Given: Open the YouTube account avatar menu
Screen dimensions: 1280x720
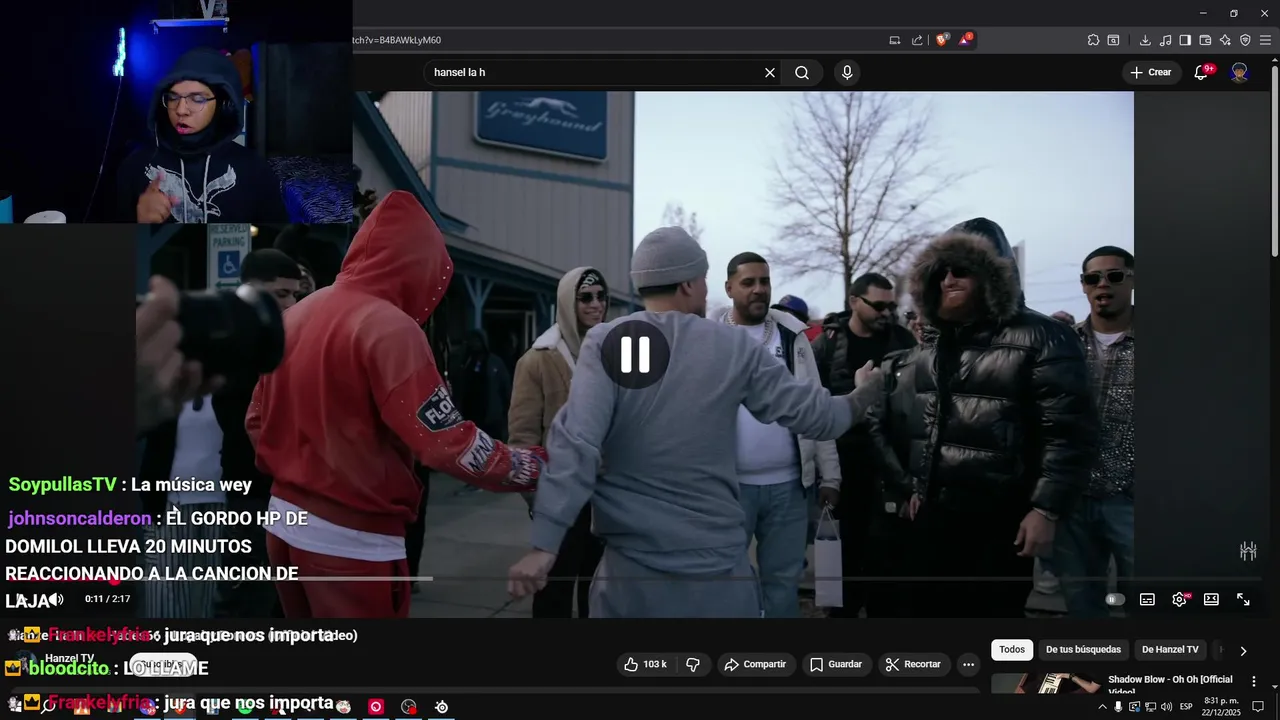Looking at the screenshot, I should [x=1240, y=72].
